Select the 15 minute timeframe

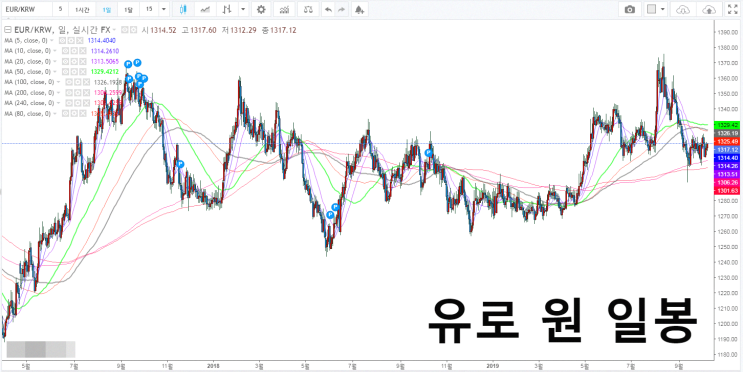pos(149,9)
